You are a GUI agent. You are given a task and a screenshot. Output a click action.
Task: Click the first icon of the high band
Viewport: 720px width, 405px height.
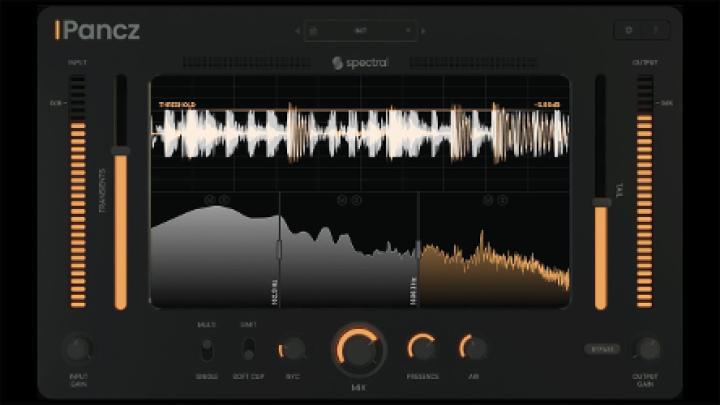click(x=488, y=200)
